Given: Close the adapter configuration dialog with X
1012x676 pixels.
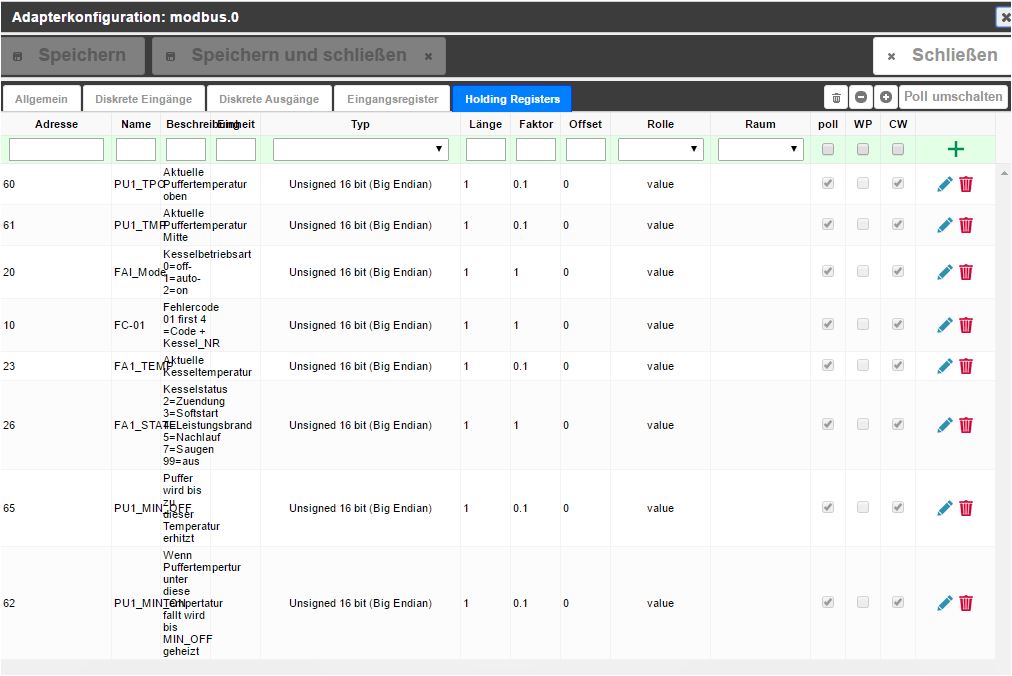Looking at the screenshot, I should pyautogui.click(x=1004, y=17).
